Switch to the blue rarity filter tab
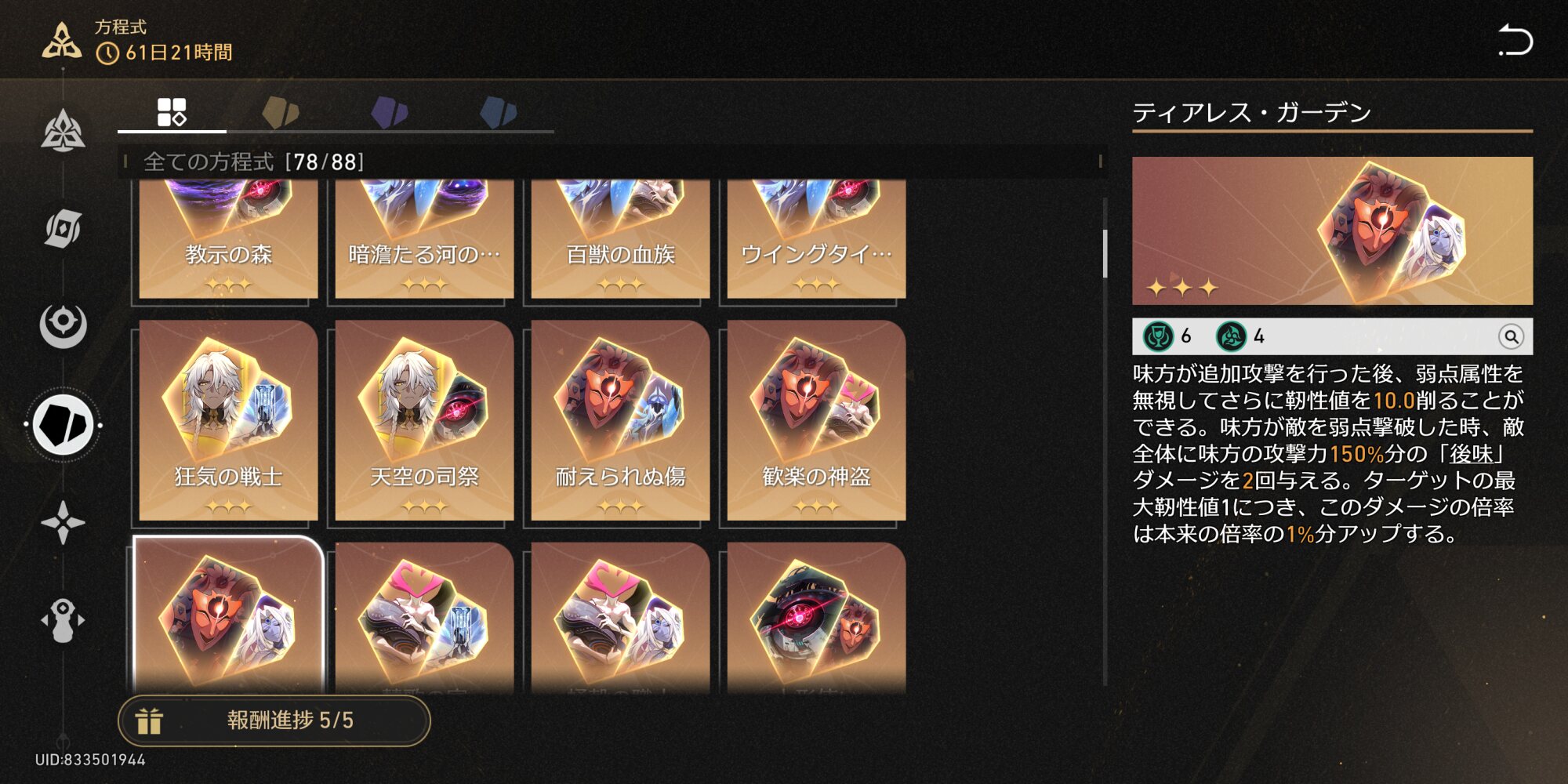The image size is (1568, 784). 499,112
